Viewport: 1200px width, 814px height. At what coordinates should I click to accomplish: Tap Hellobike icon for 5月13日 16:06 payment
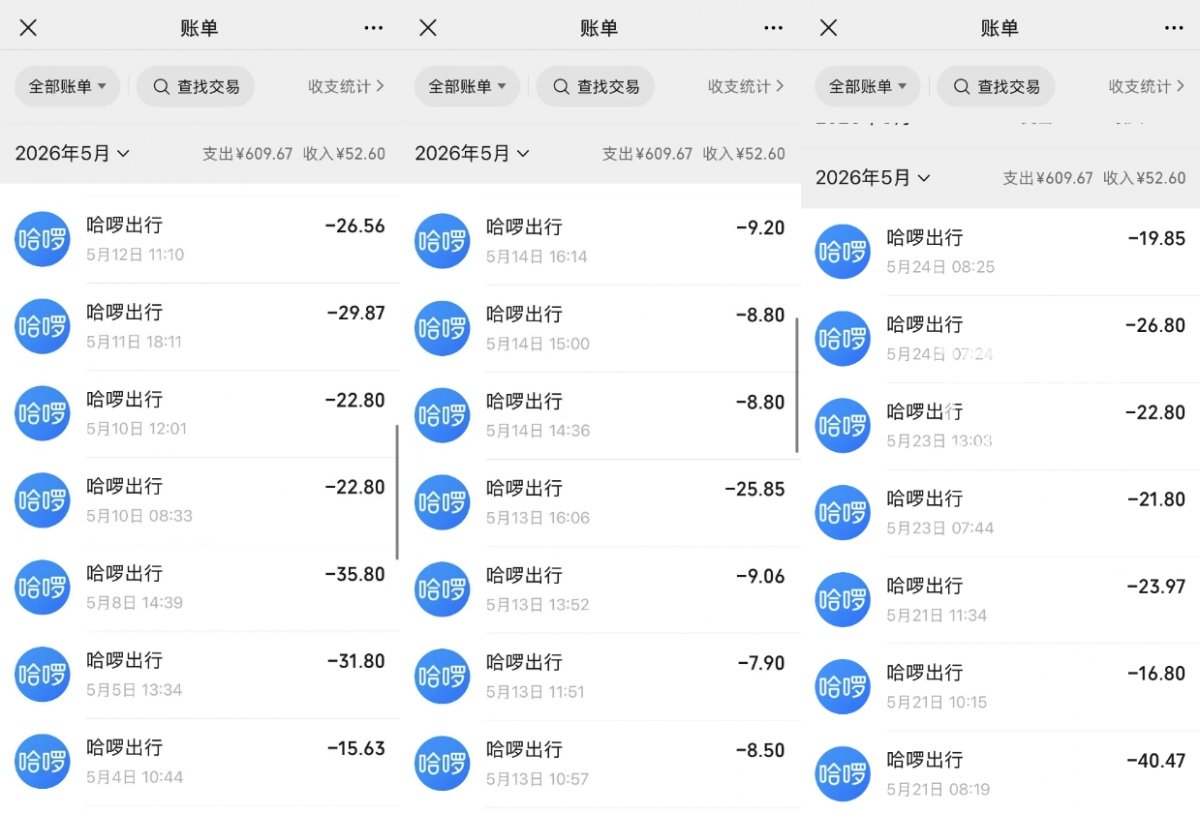coord(442,502)
